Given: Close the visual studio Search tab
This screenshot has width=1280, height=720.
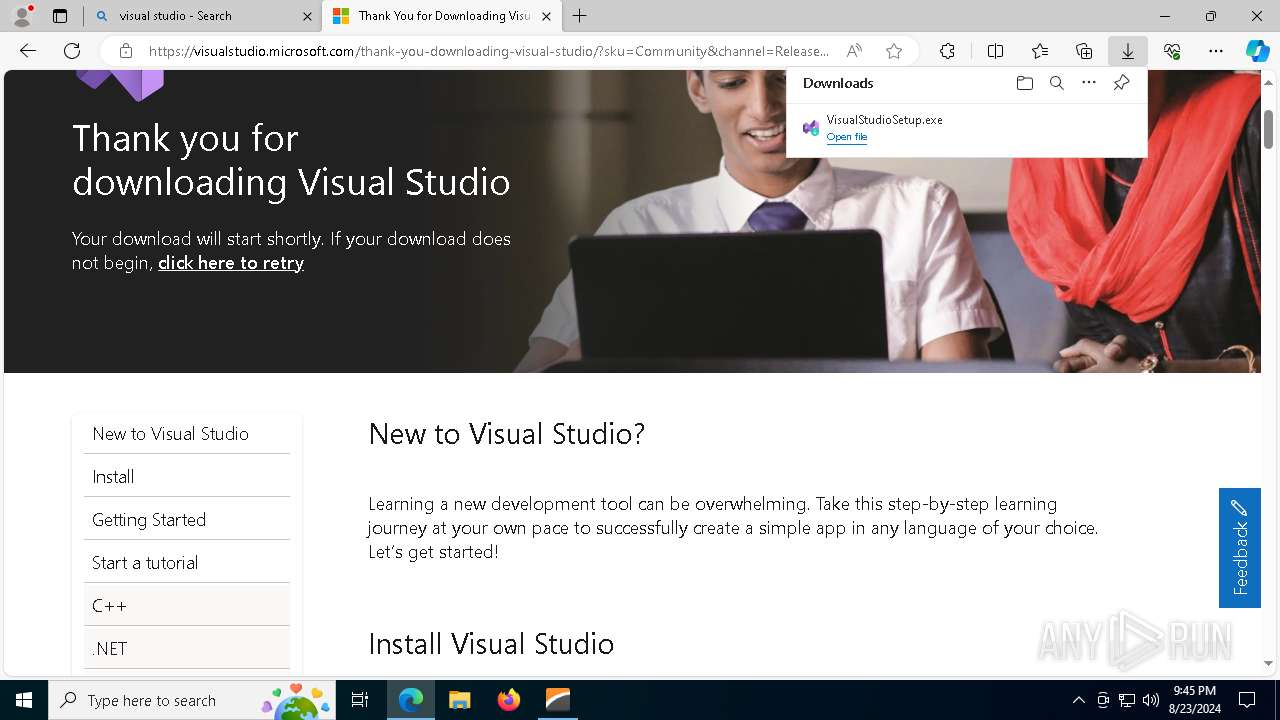Looking at the screenshot, I should (x=307, y=16).
